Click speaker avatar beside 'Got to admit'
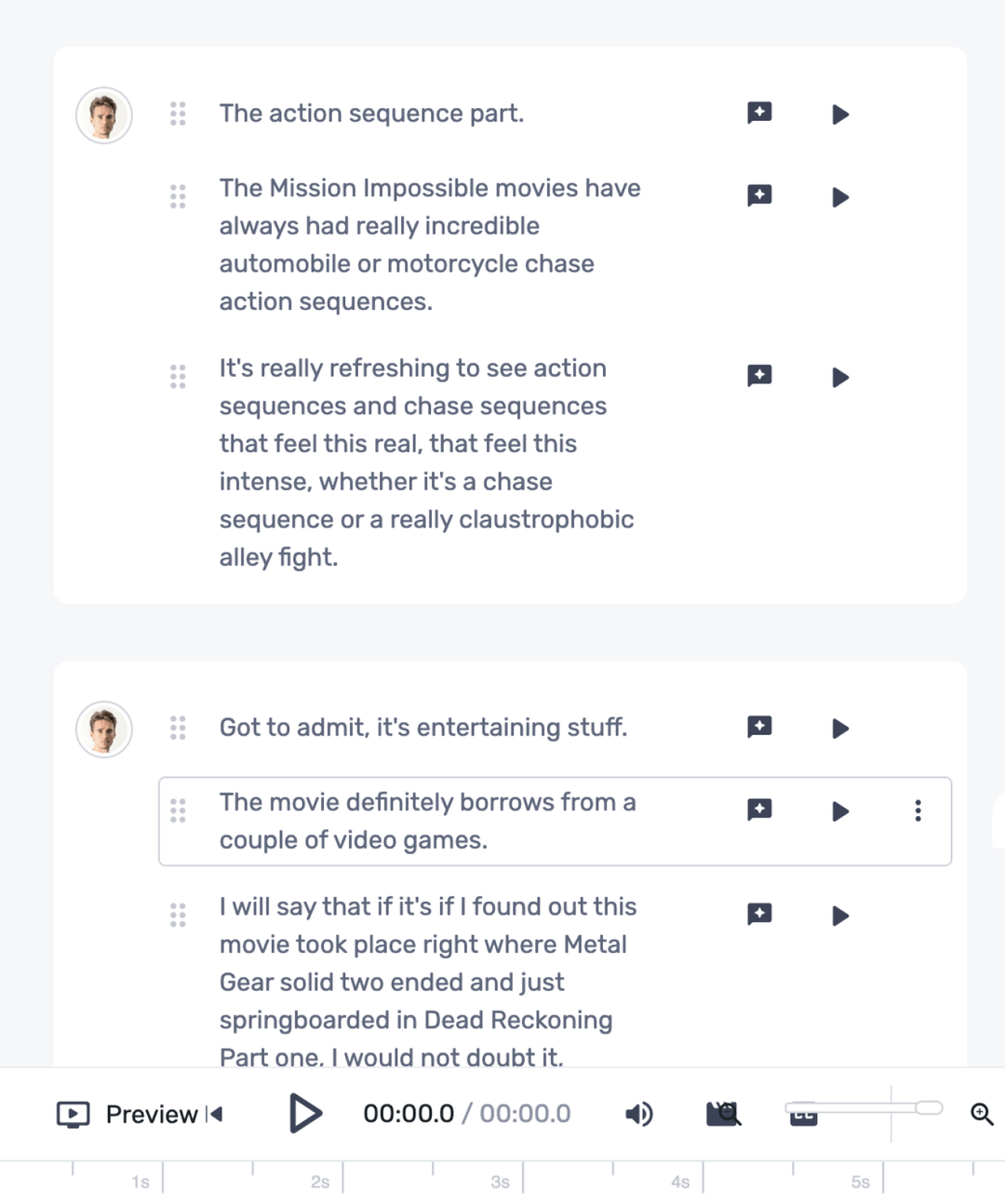This screenshot has width=1005, height=1204. click(104, 729)
